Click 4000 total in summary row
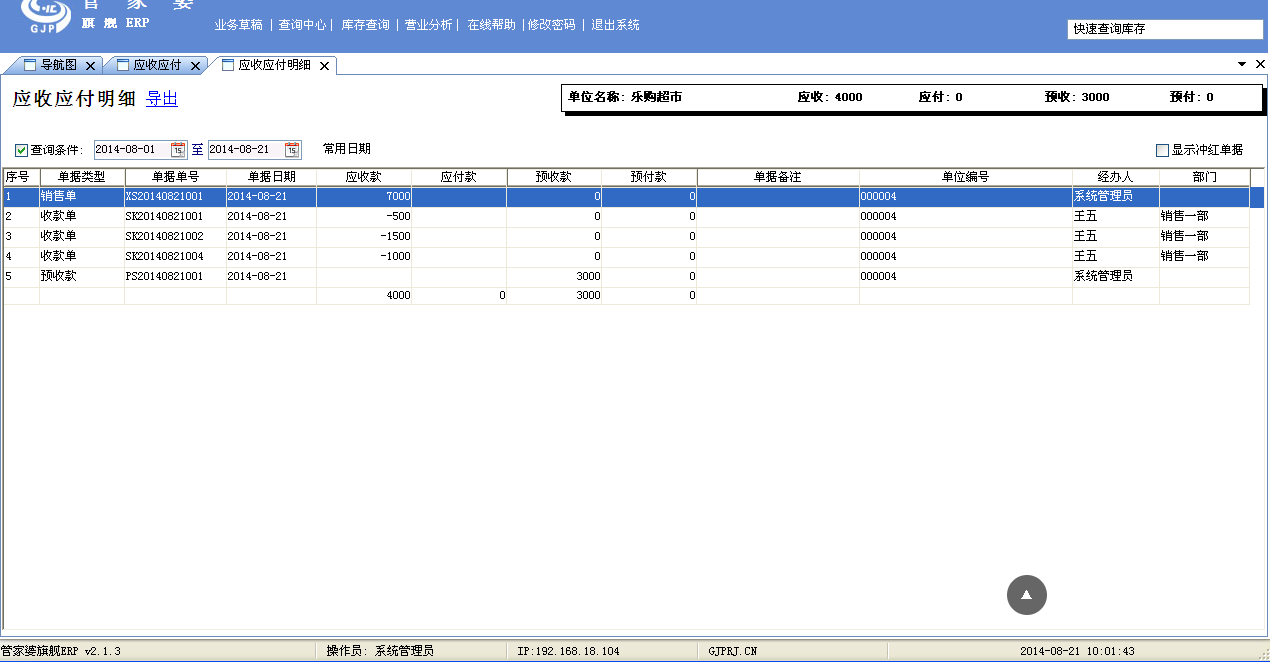1270x662 pixels. pyautogui.click(x=364, y=296)
